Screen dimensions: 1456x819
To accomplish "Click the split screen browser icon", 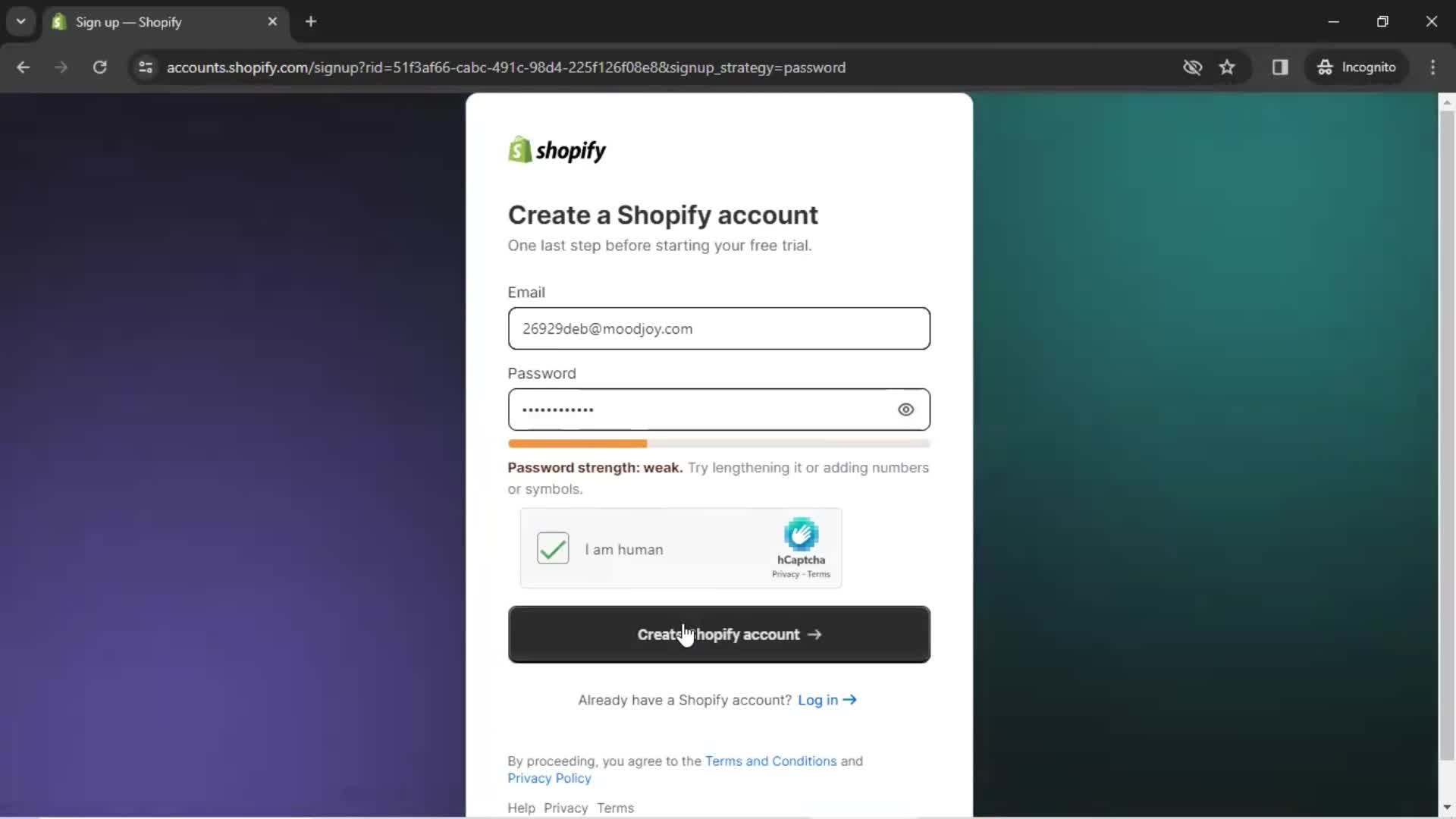I will click(x=1280, y=67).
